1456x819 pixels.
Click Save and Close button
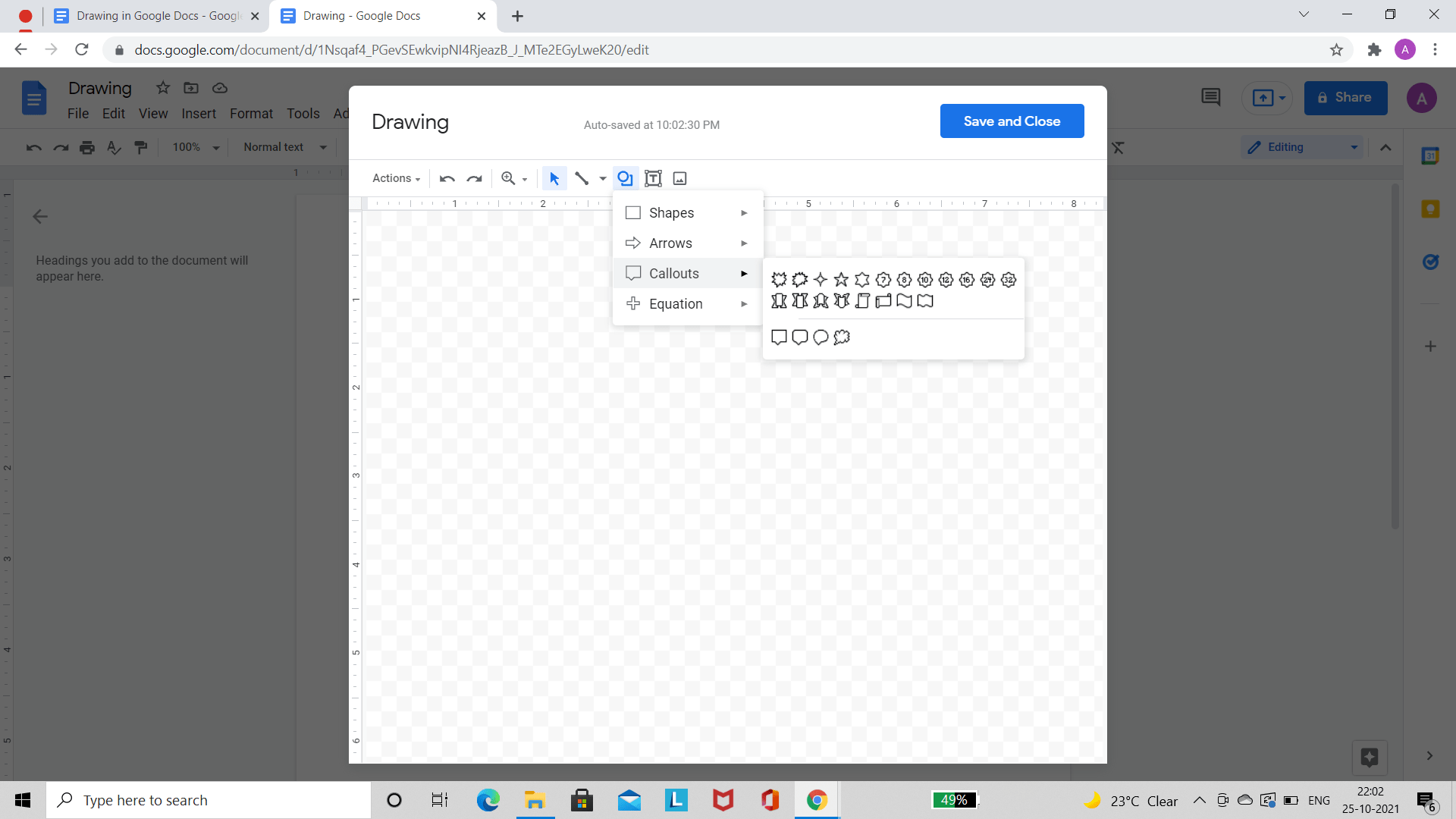(1012, 120)
